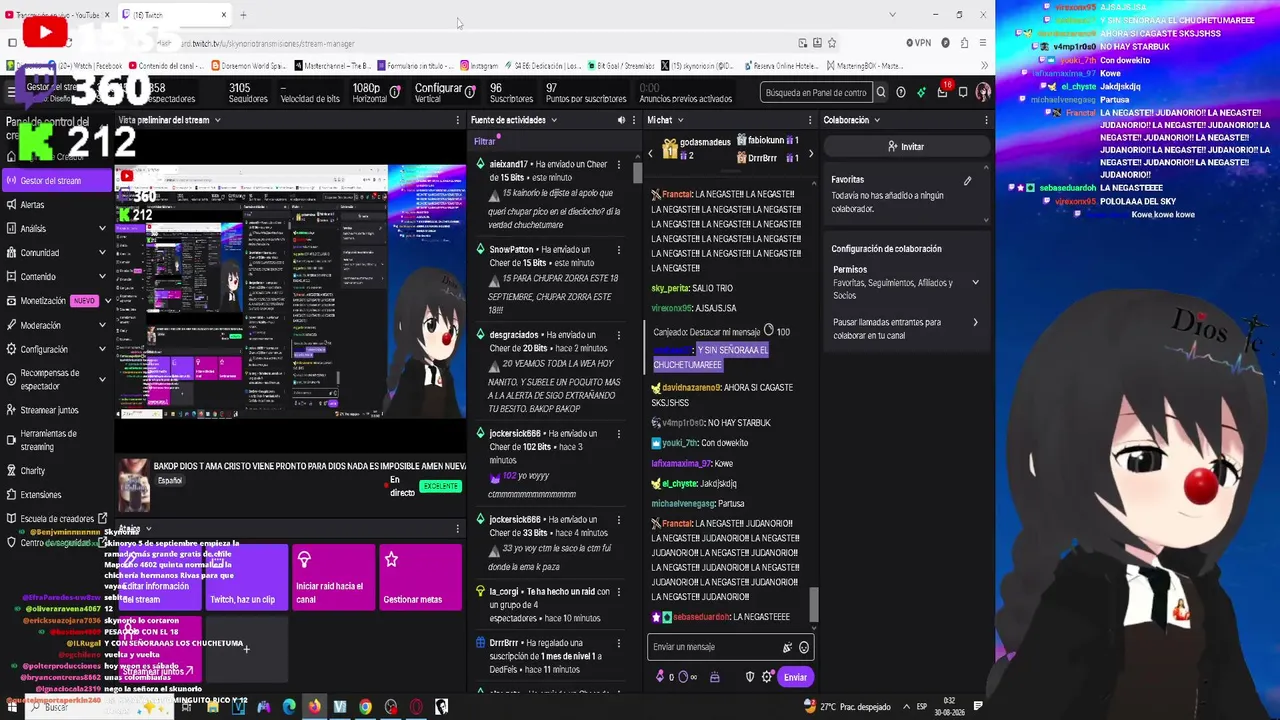Show next gift leaderboard with right arrow

click(x=811, y=154)
